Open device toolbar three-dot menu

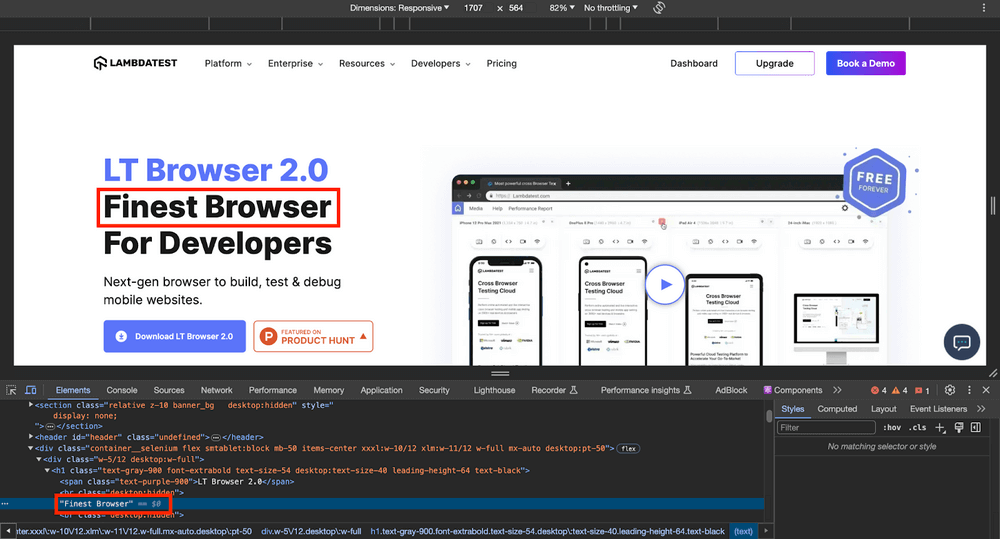coord(983,8)
